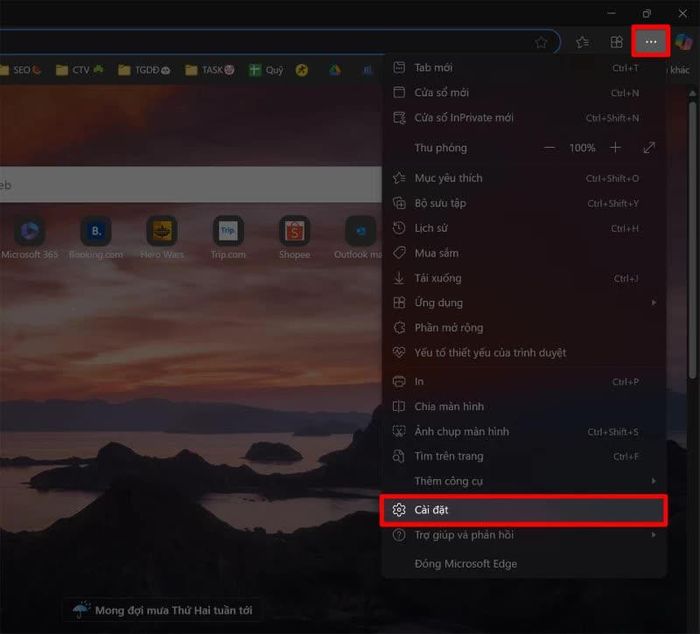Increase zoom with the plus button
The image size is (700, 634).
(x=615, y=148)
